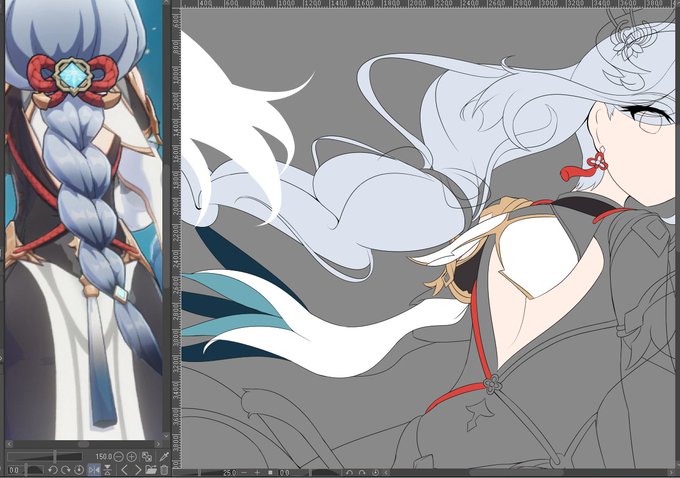The image size is (680, 478).
Task: Click canvas zoom value 25.0
Action: (x=230, y=472)
